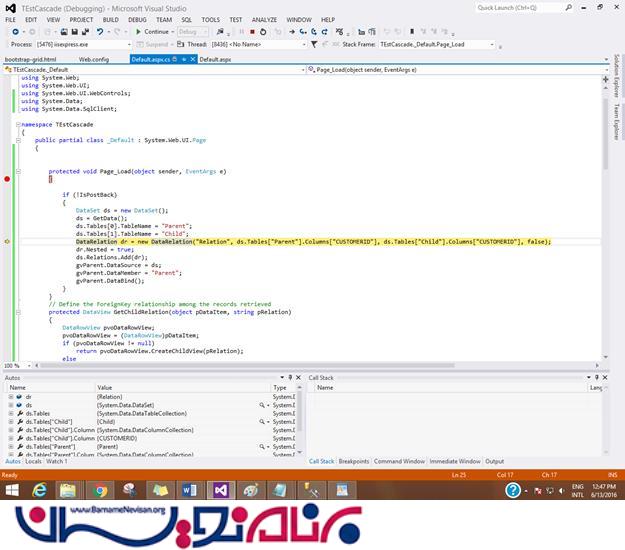Click the red breakpoint marker at Page_Load
Image resolution: width=625 pixels, height=550 pixels.
click(7, 179)
